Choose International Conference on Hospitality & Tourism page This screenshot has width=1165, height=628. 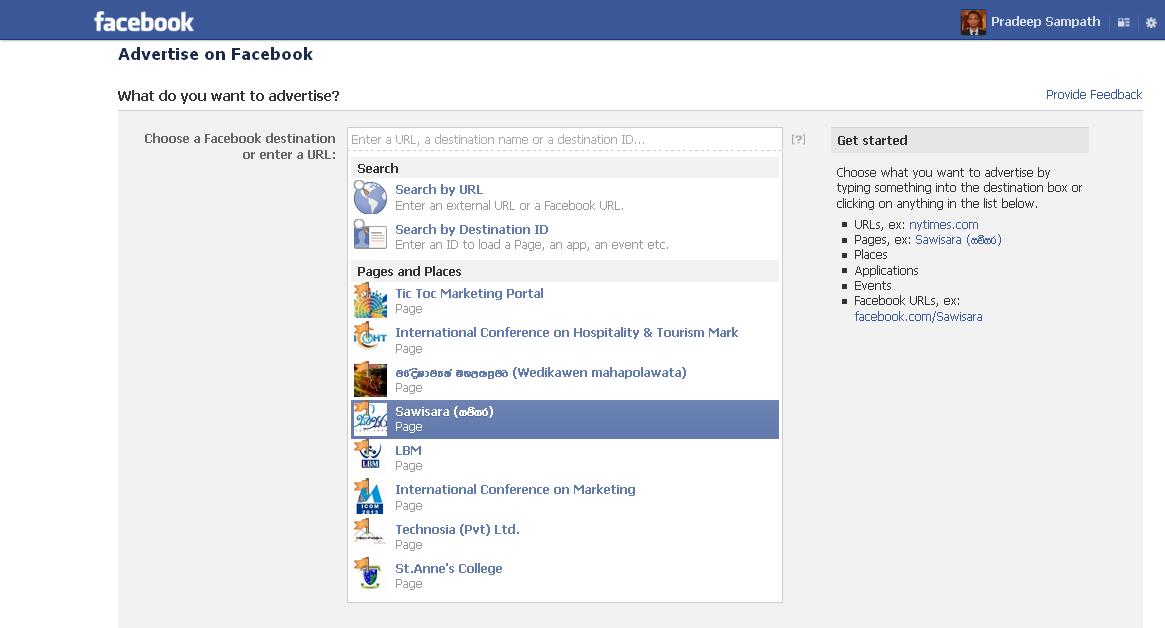point(565,340)
